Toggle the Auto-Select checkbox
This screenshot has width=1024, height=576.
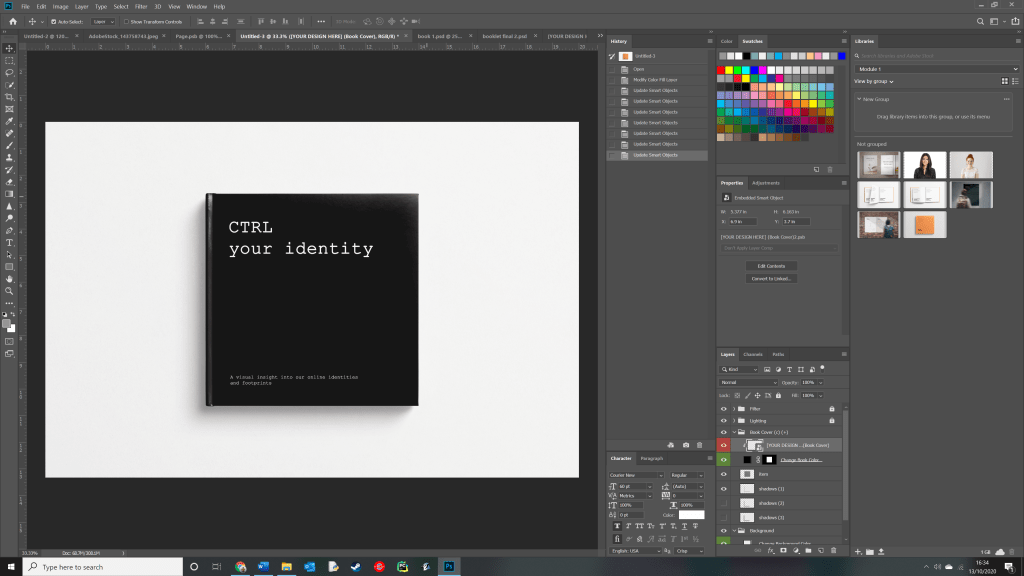point(53,20)
